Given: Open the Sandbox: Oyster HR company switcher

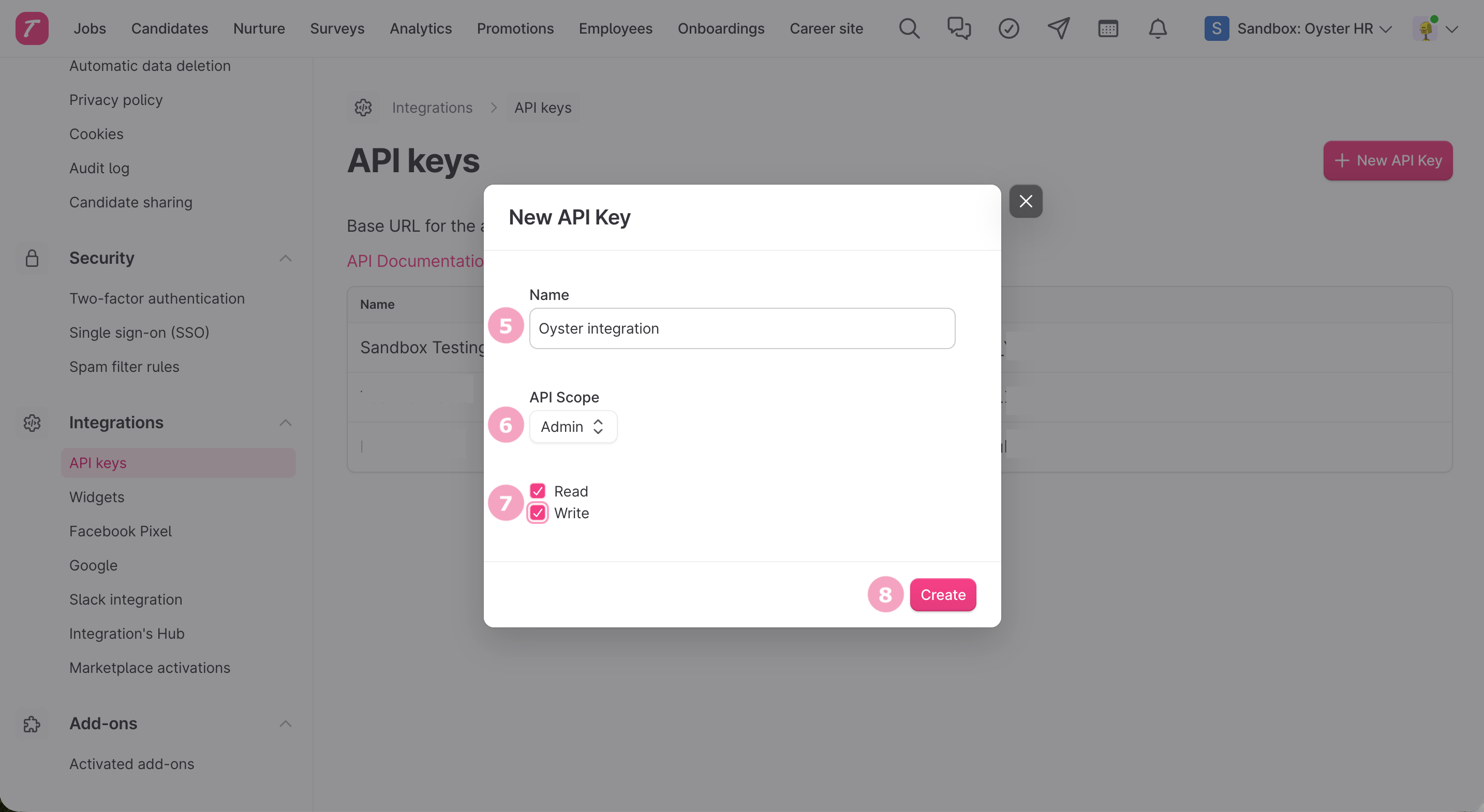Looking at the screenshot, I should 1299,28.
